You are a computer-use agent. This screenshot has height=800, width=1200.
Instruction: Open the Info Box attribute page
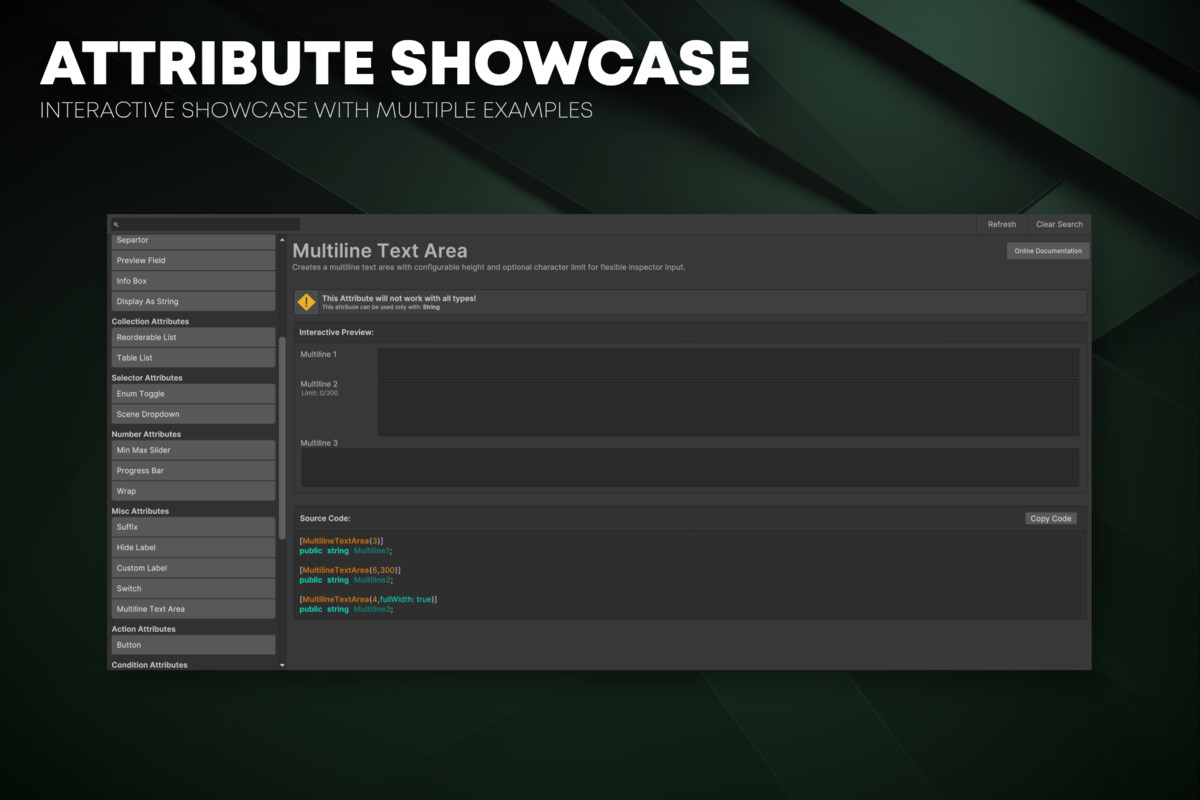click(x=193, y=281)
